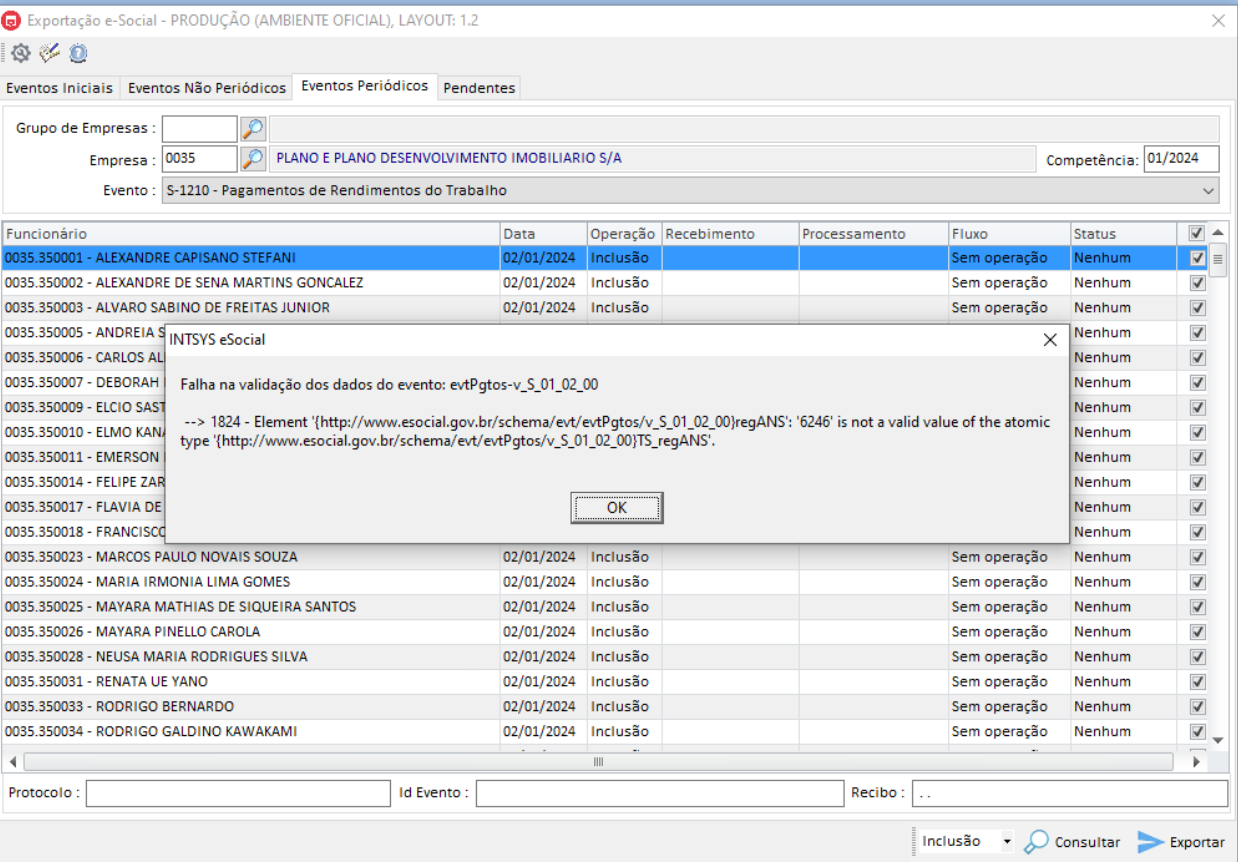Uncheck the MARCOS PAULO NOVAIS SOUZA checkbox
The width and height of the screenshot is (1238, 862).
coord(1198,557)
